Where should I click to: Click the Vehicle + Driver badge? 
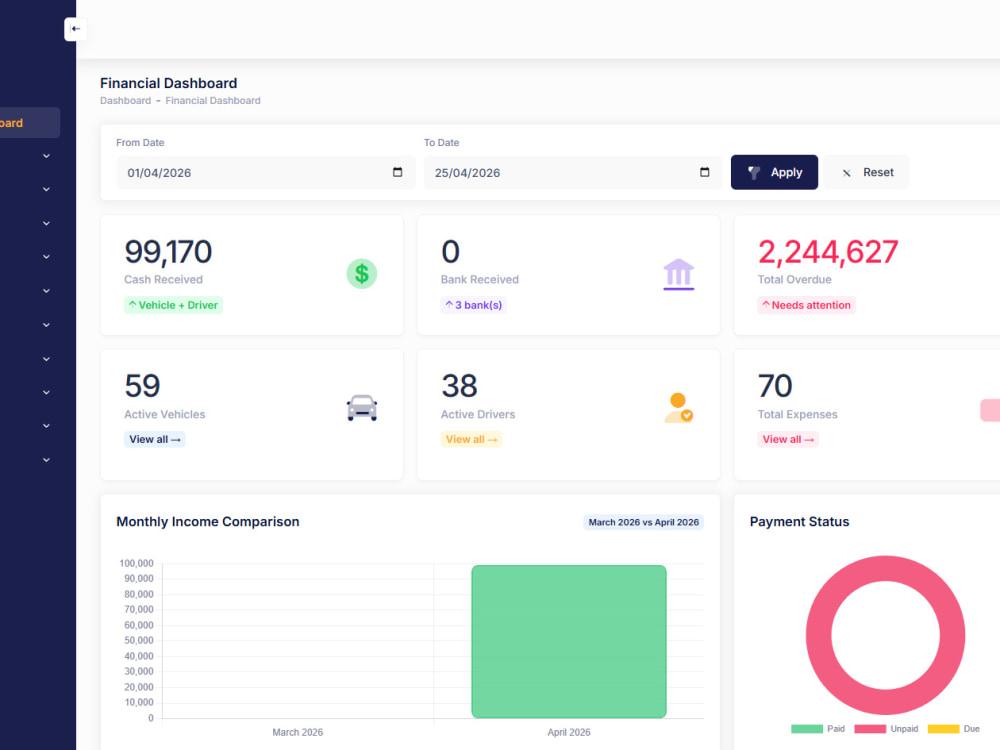173,305
